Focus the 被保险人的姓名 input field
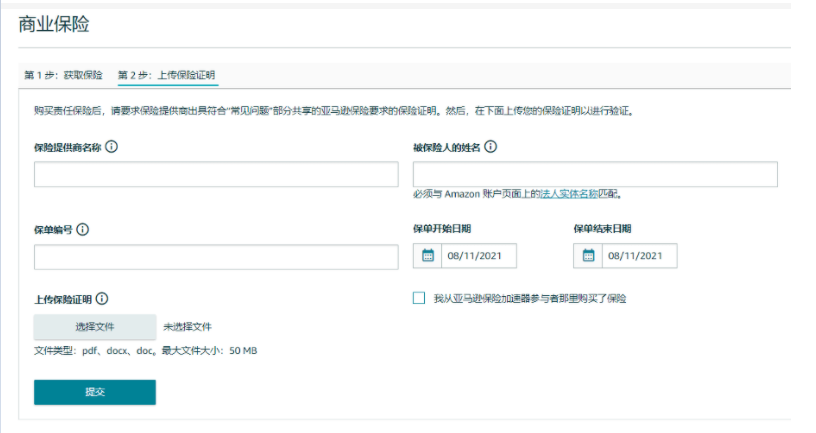 tap(595, 174)
